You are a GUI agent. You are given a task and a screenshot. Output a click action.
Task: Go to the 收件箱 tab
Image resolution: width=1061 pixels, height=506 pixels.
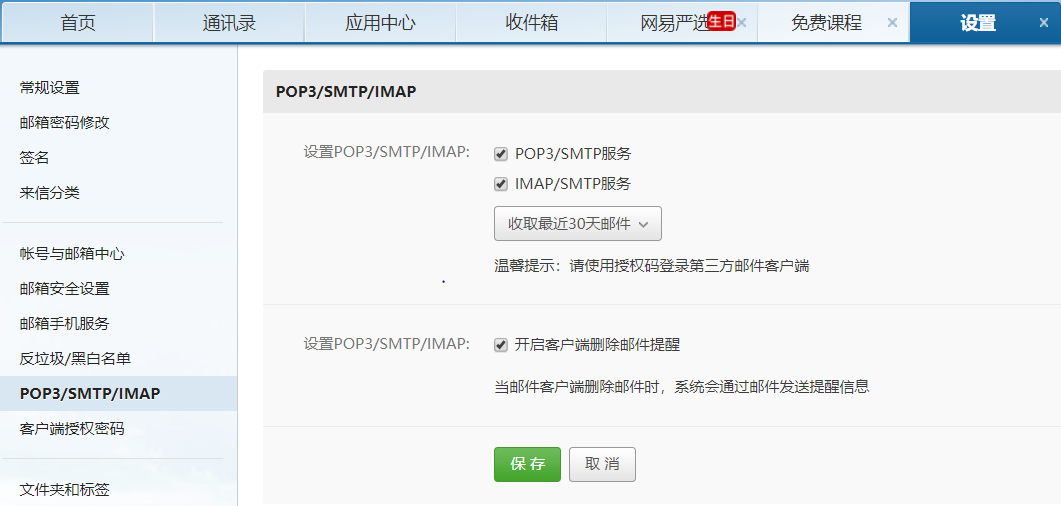(x=531, y=22)
